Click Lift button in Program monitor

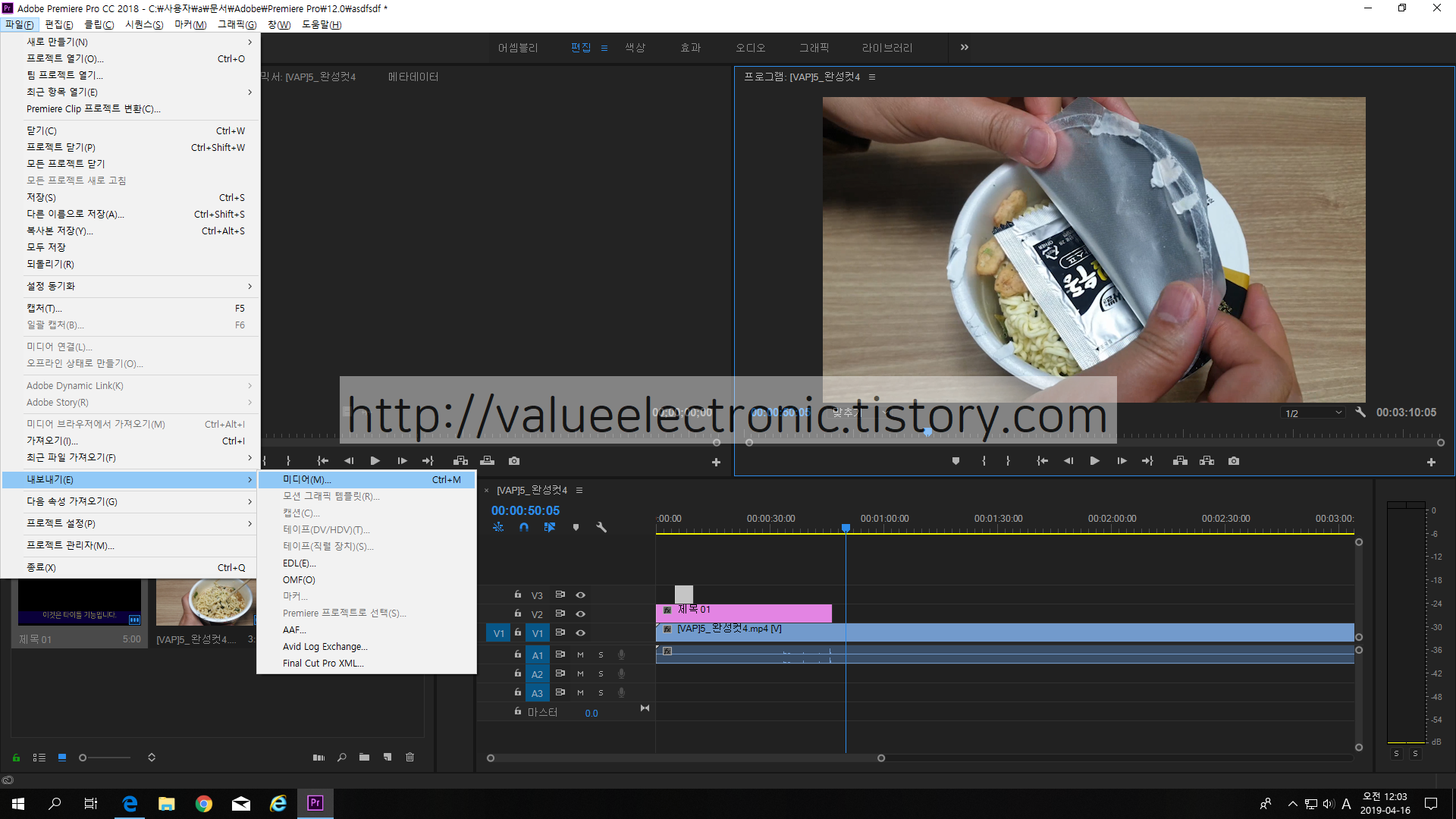point(1180,461)
